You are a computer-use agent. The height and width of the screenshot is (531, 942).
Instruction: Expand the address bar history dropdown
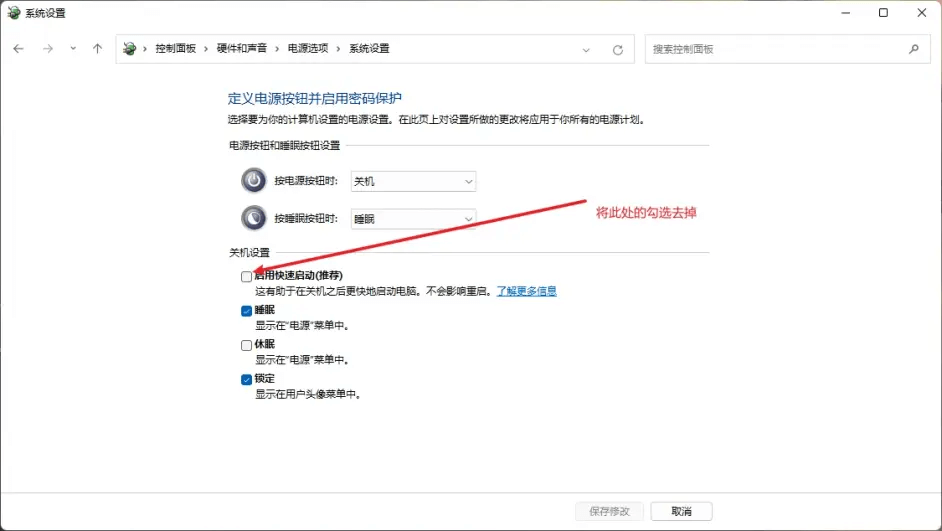click(x=587, y=49)
